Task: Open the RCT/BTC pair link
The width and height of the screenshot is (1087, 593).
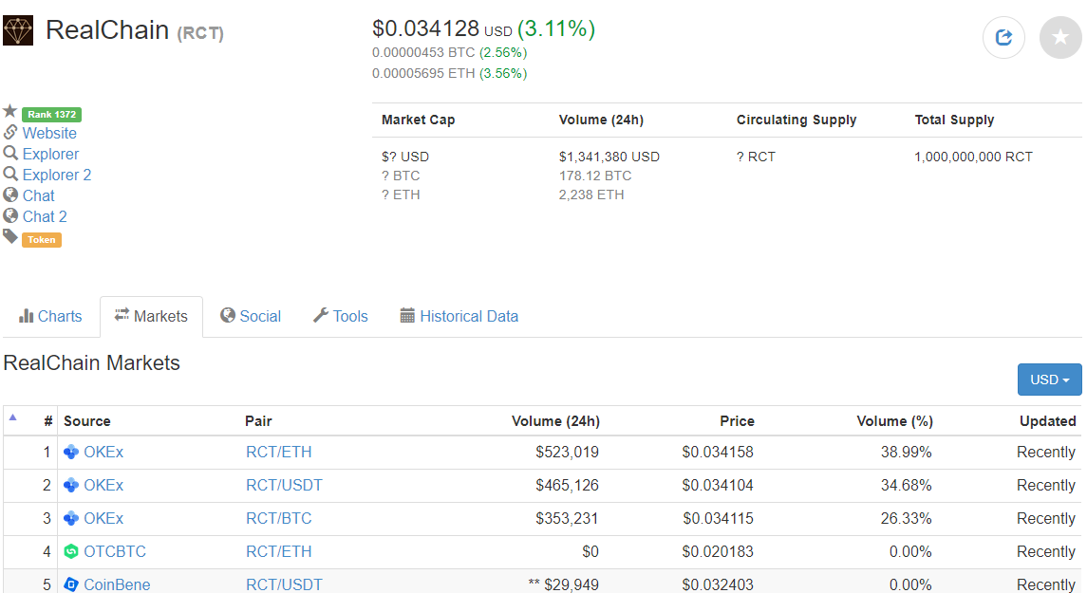Action: tap(279, 519)
